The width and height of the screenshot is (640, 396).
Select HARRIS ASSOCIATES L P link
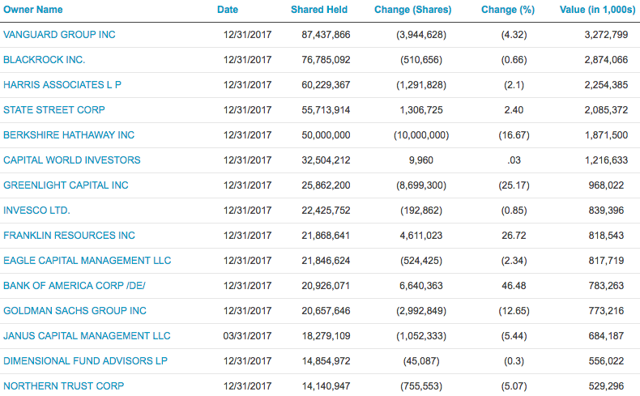62,85
